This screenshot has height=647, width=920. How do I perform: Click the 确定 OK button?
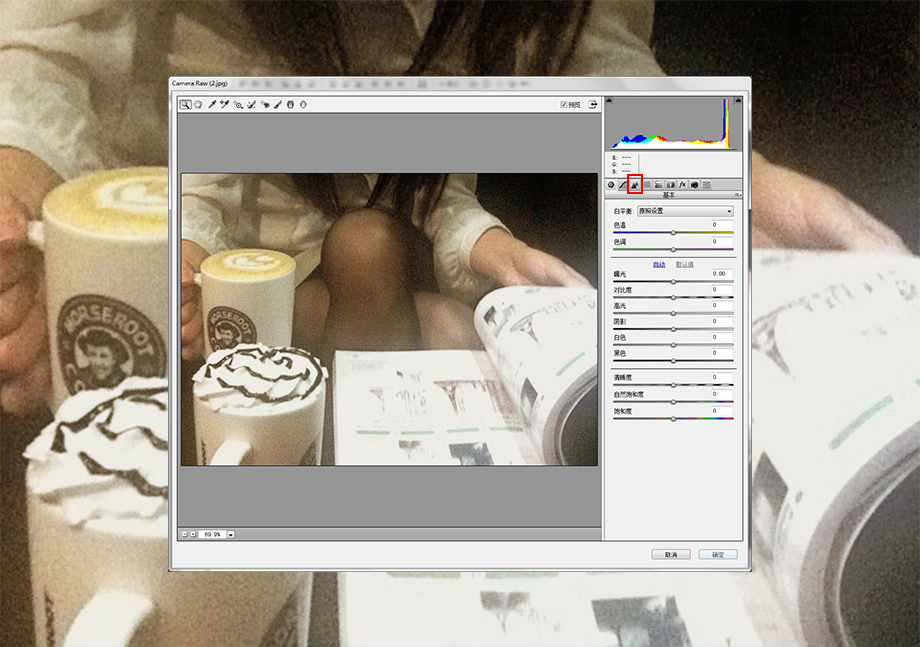click(718, 554)
